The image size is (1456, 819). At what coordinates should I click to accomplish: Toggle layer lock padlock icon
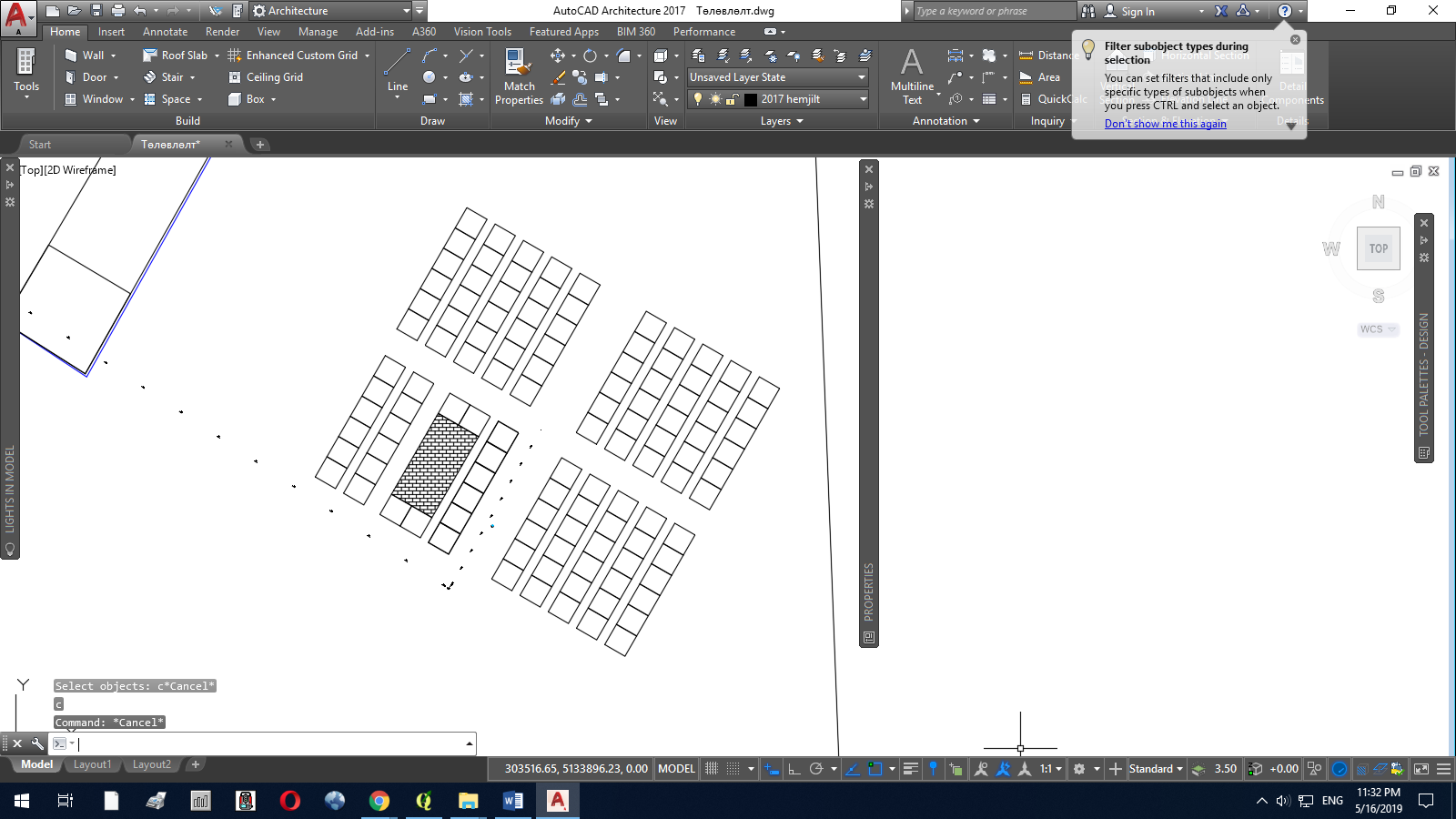[732, 99]
